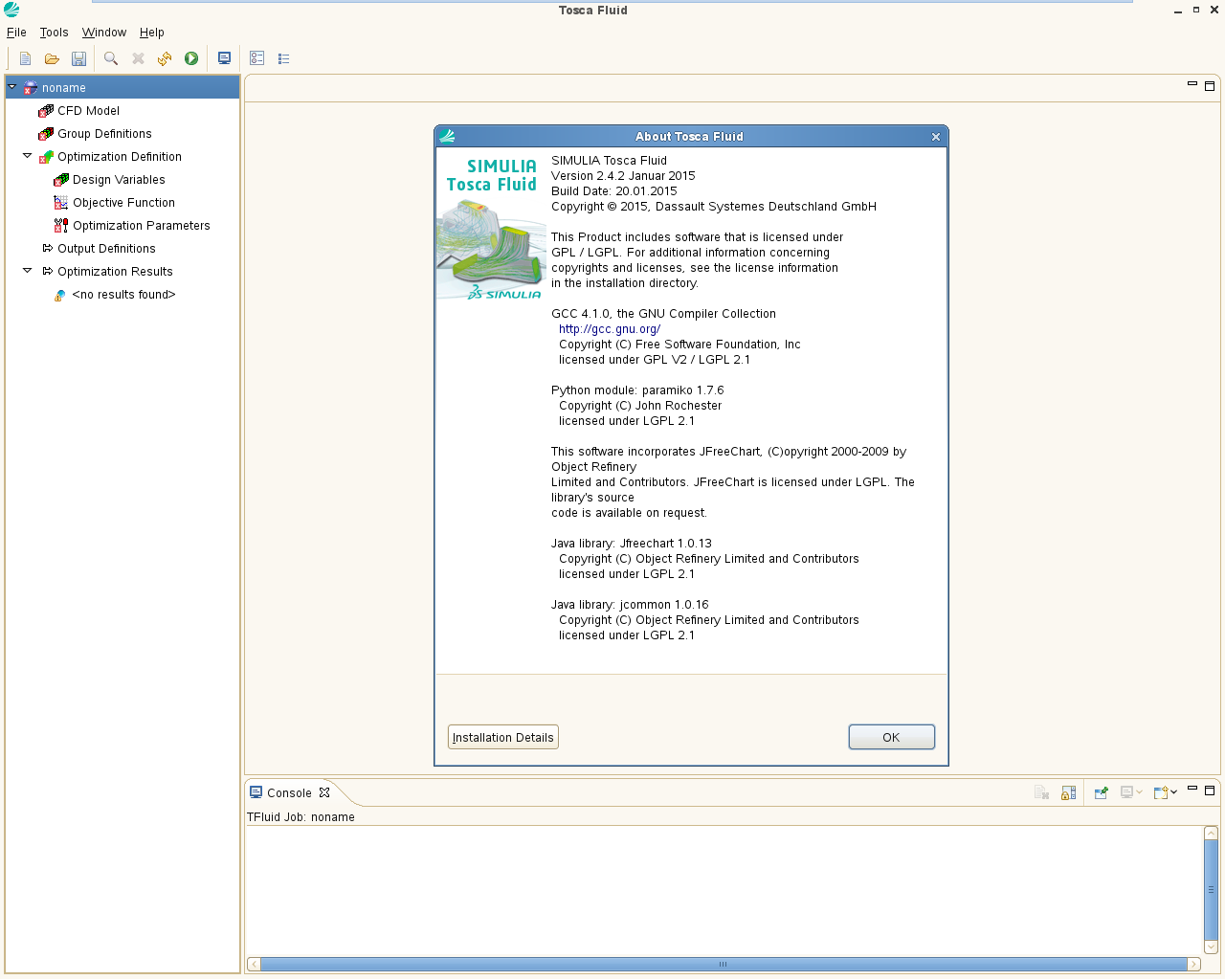Image resolution: width=1225 pixels, height=980 pixels.
Task: Select CFD Model in the tree
Action: point(88,111)
